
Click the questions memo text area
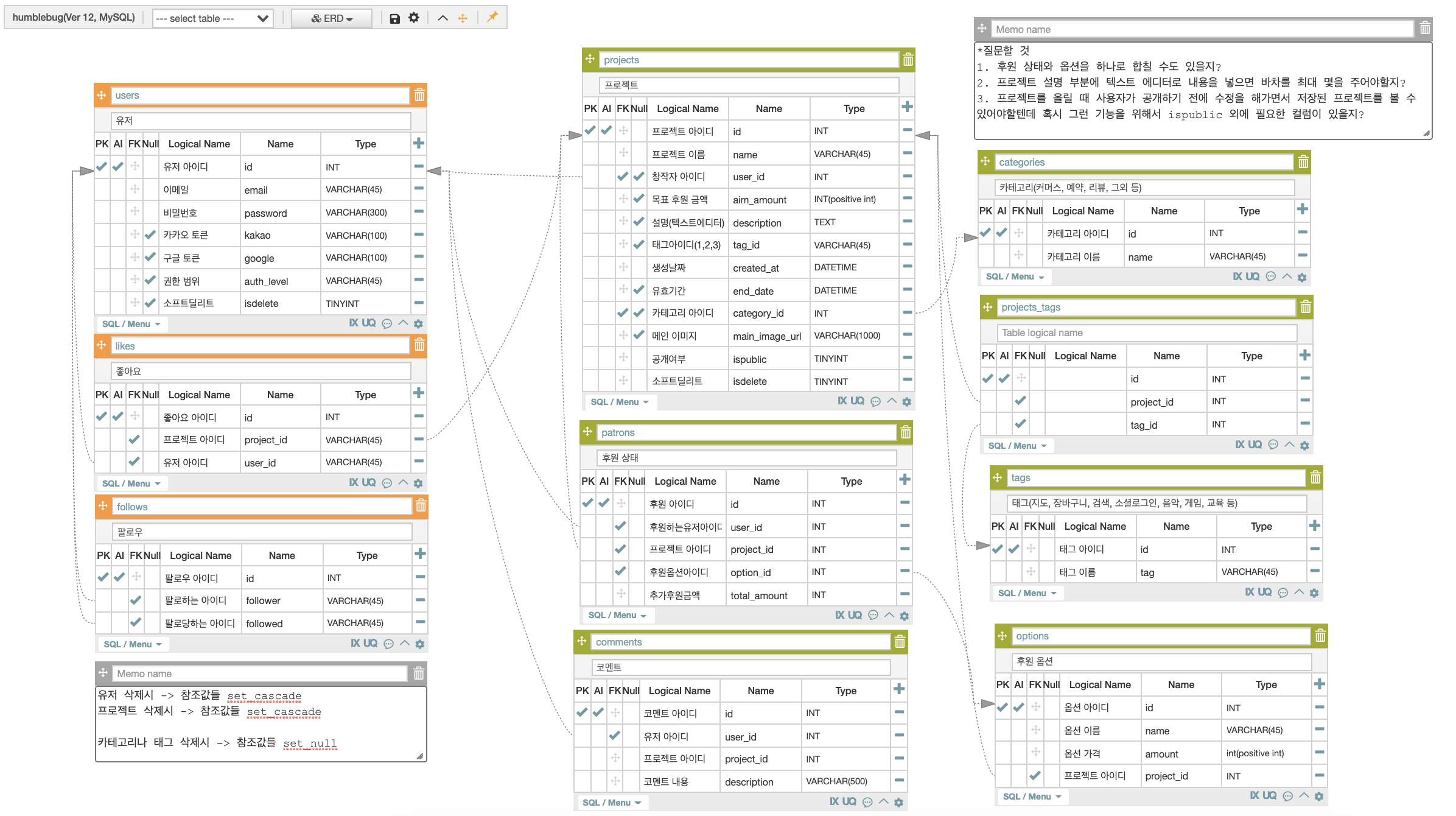tap(1203, 90)
